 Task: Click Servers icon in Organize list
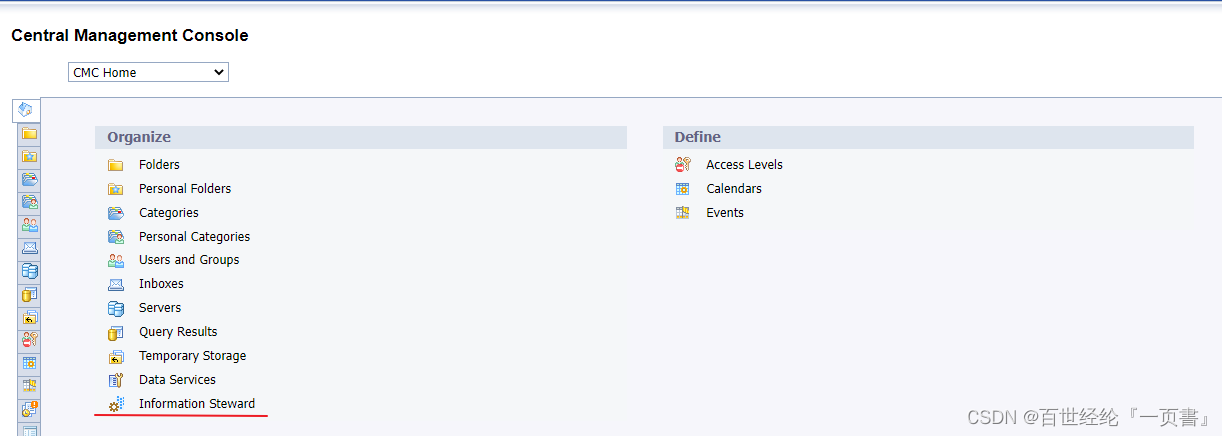(x=116, y=308)
